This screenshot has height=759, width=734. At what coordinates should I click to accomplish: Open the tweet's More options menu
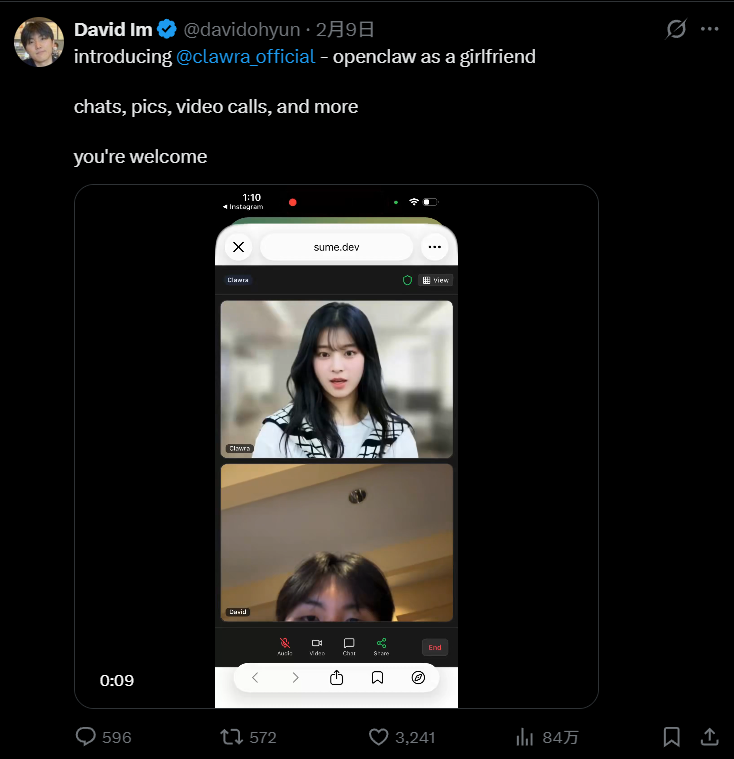(710, 29)
